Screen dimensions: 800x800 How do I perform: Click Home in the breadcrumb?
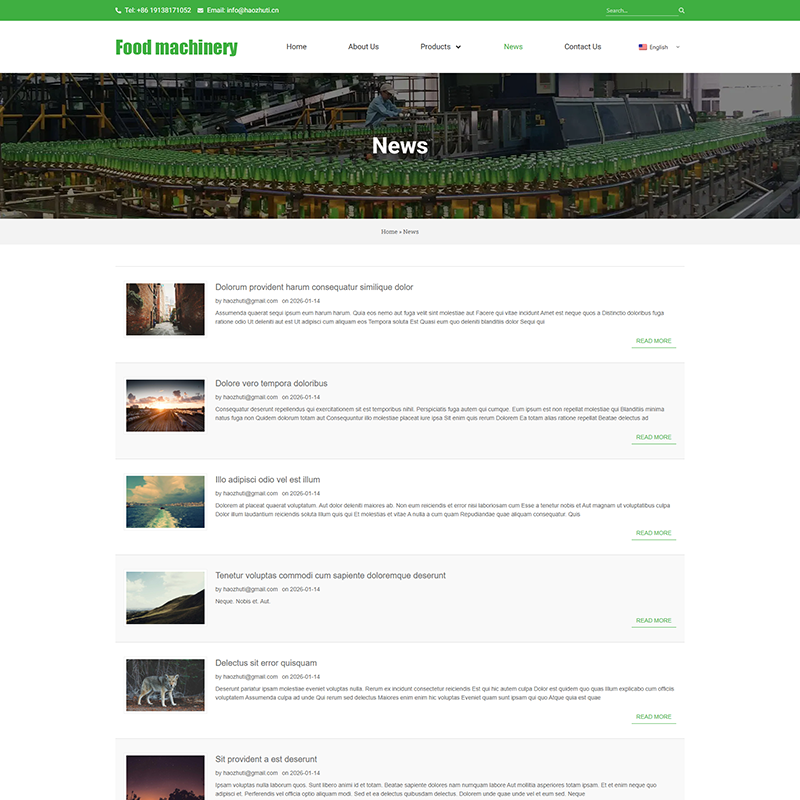(x=389, y=232)
